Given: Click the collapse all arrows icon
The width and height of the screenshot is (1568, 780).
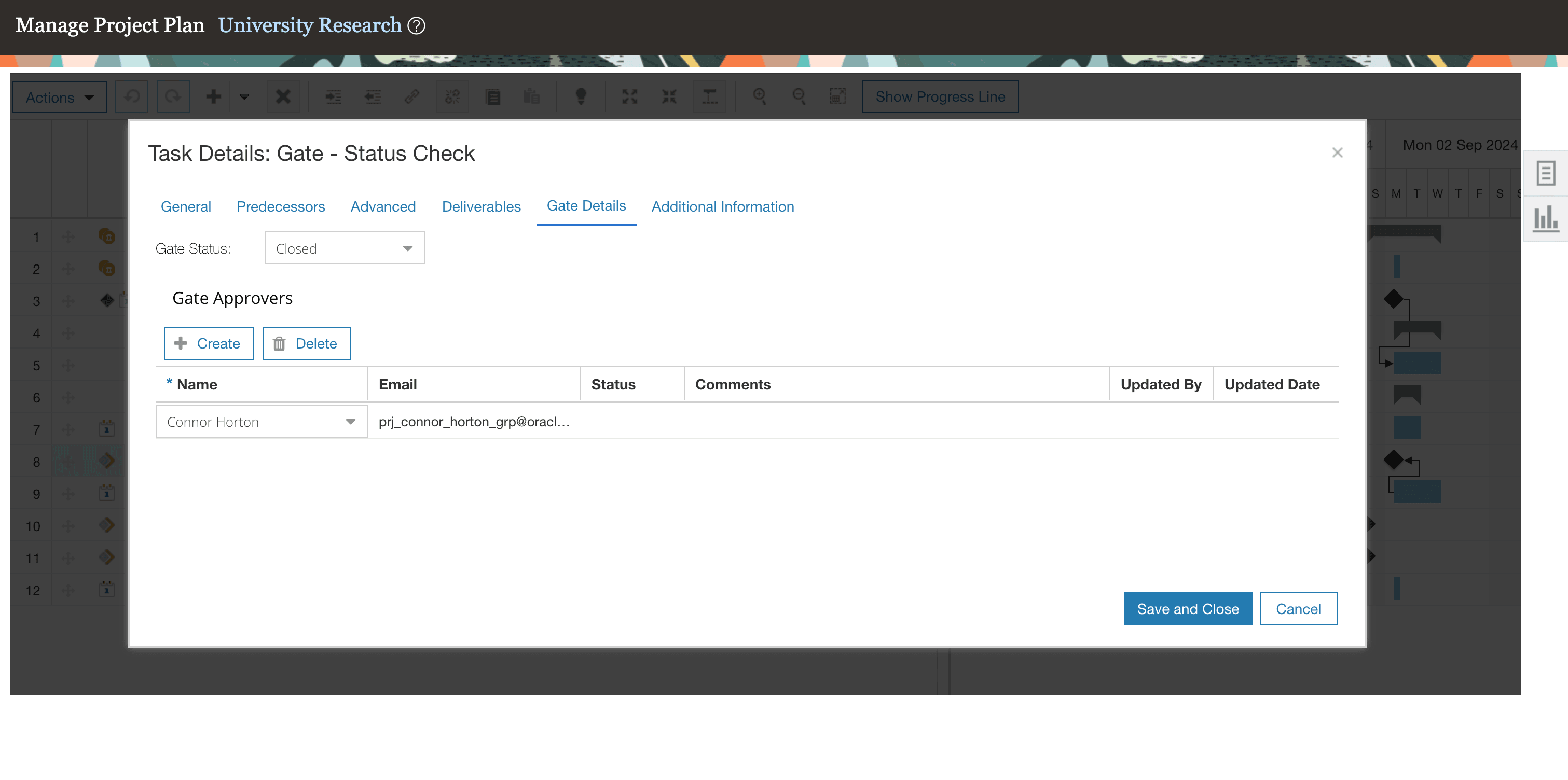Looking at the screenshot, I should pyautogui.click(x=669, y=97).
